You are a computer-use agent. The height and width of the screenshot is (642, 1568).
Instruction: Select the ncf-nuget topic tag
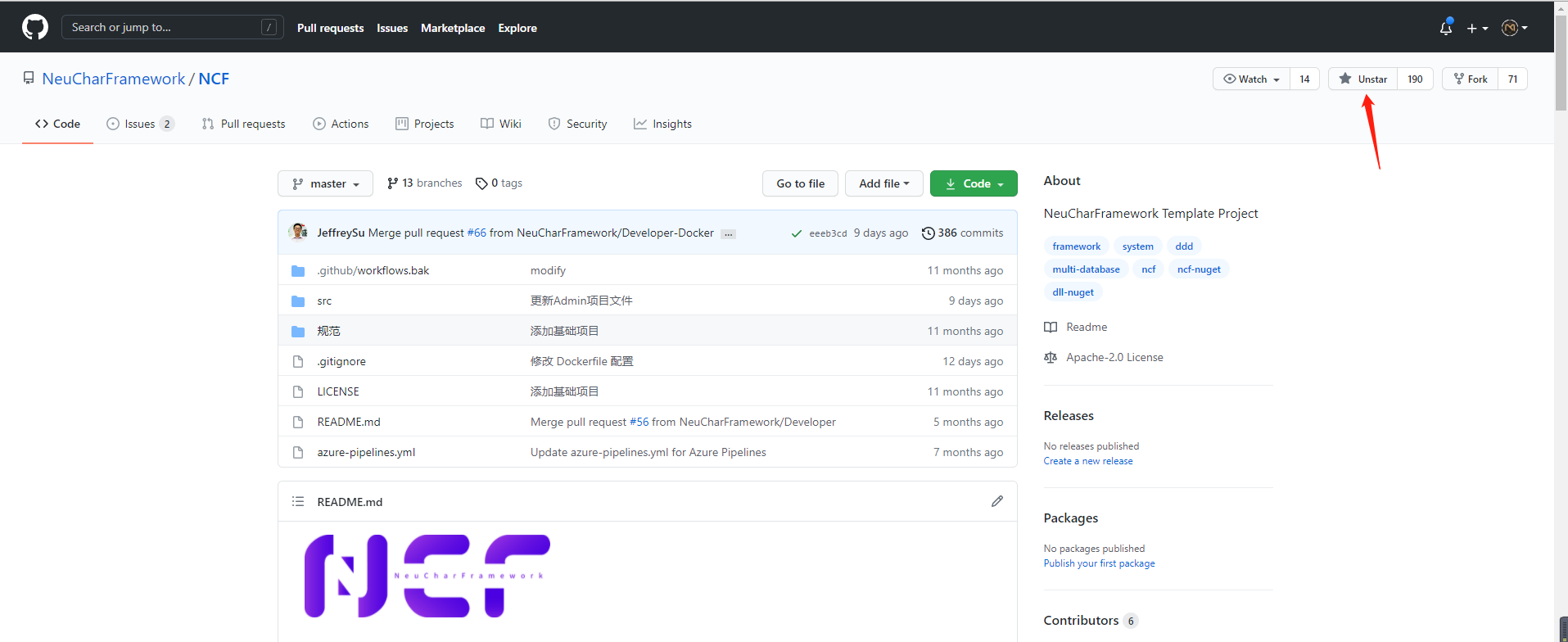pos(1199,269)
